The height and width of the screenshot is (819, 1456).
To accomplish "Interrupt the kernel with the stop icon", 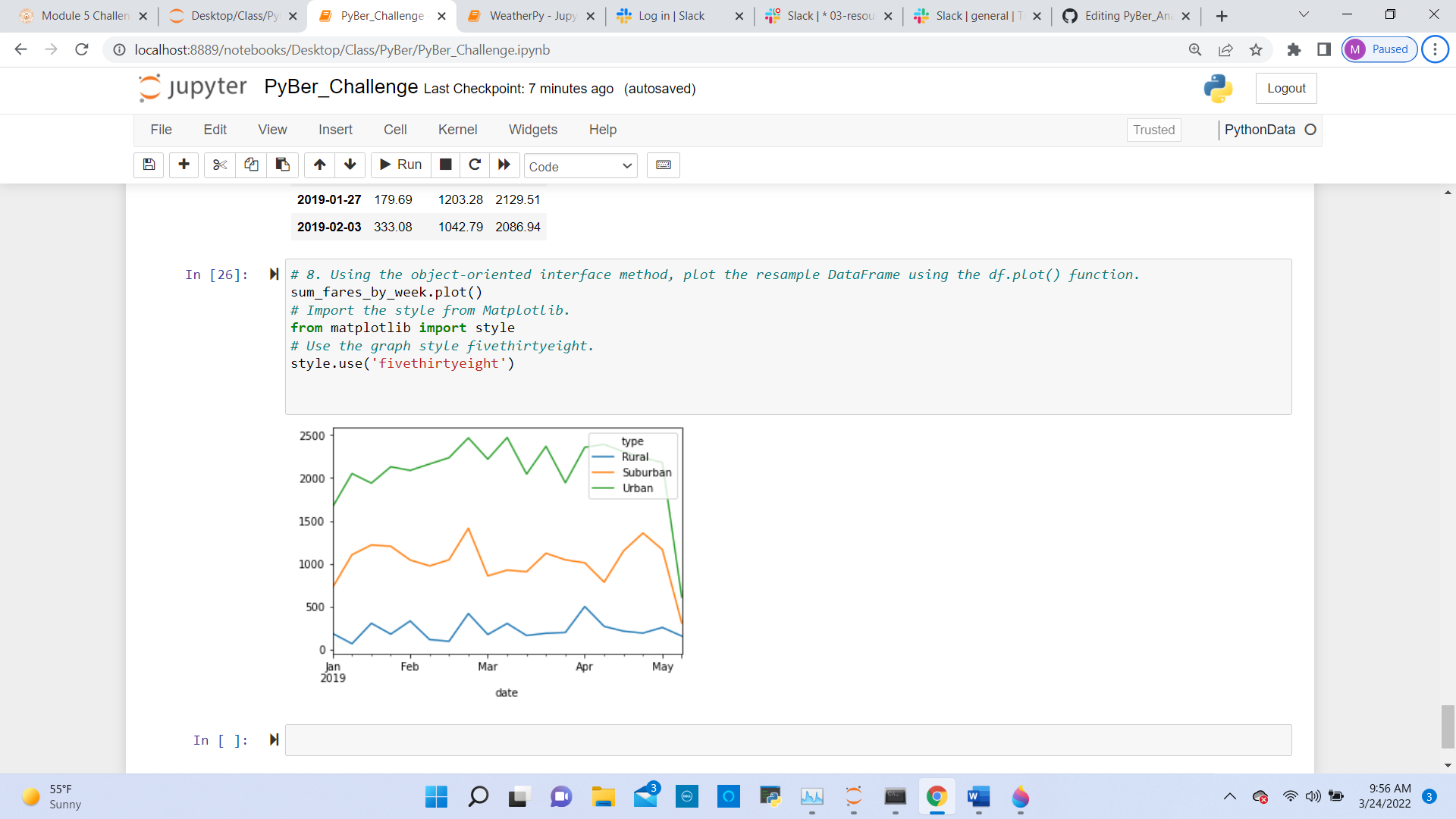I will (446, 165).
